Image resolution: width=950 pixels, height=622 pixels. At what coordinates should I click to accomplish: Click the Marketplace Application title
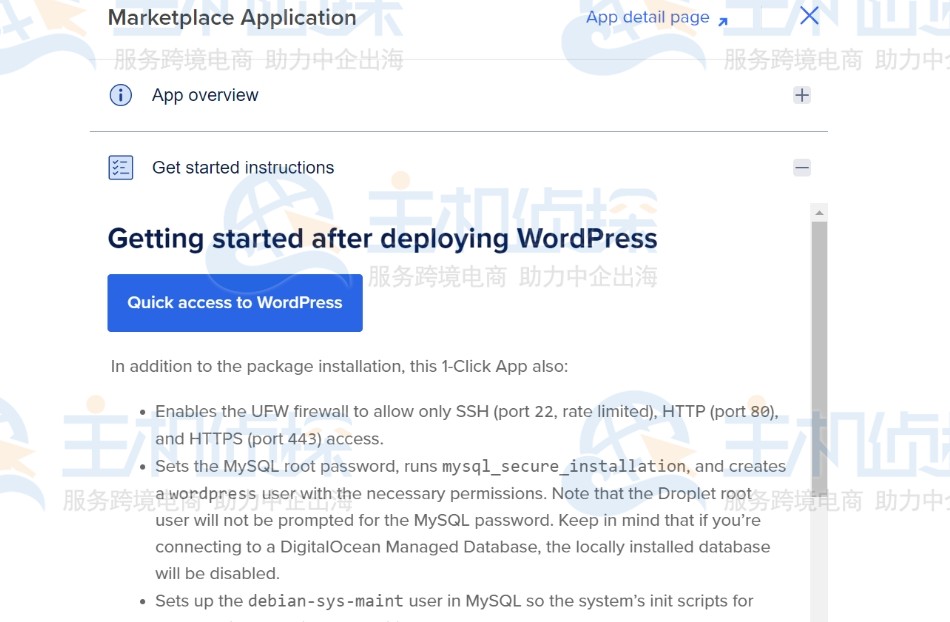click(x=232, y=18)
